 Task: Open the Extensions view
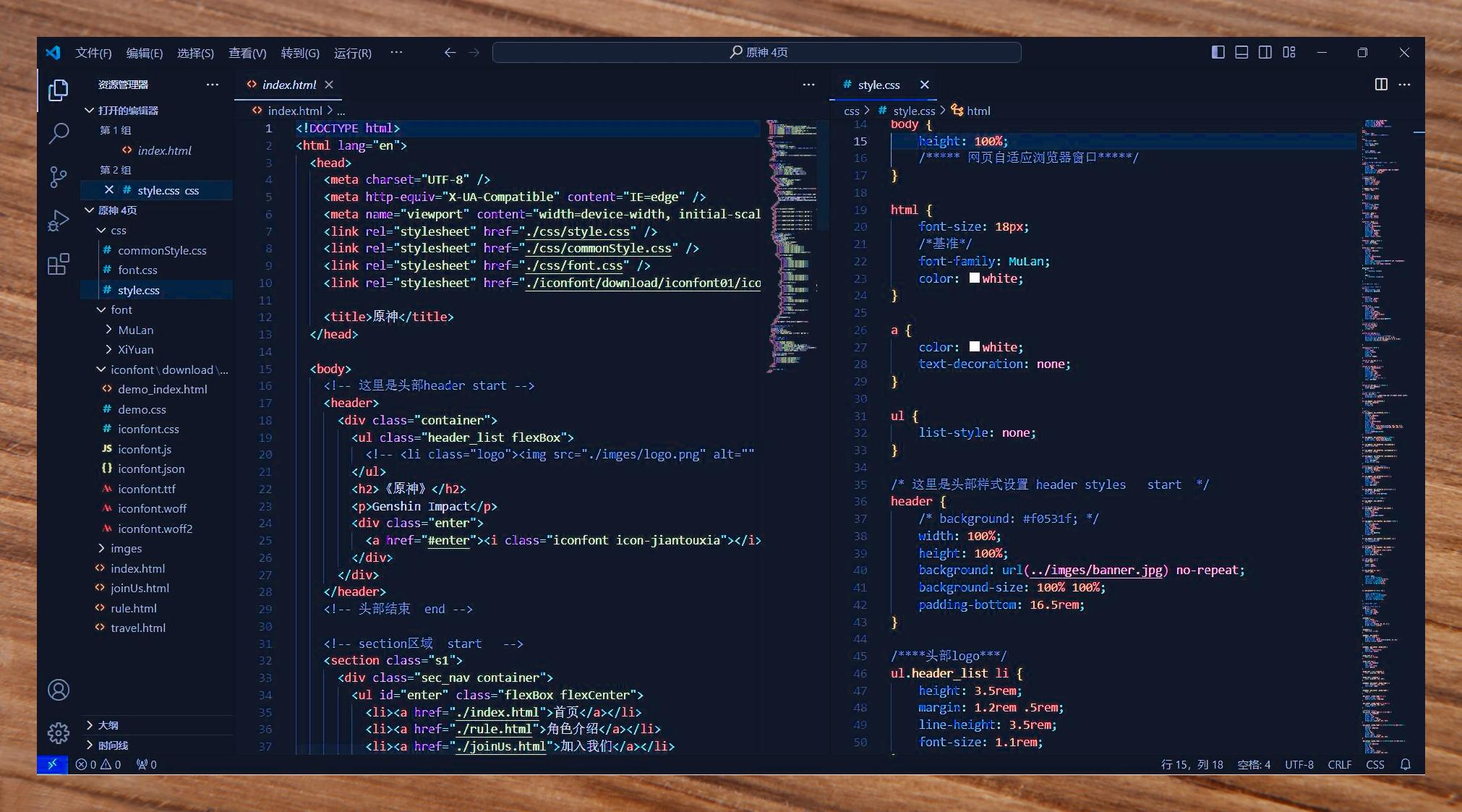click(x=59, y=265)
